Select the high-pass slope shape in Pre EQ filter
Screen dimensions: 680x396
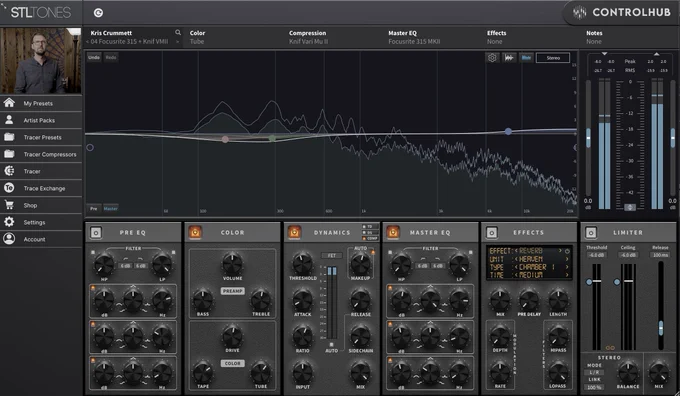tap(126, 259)
